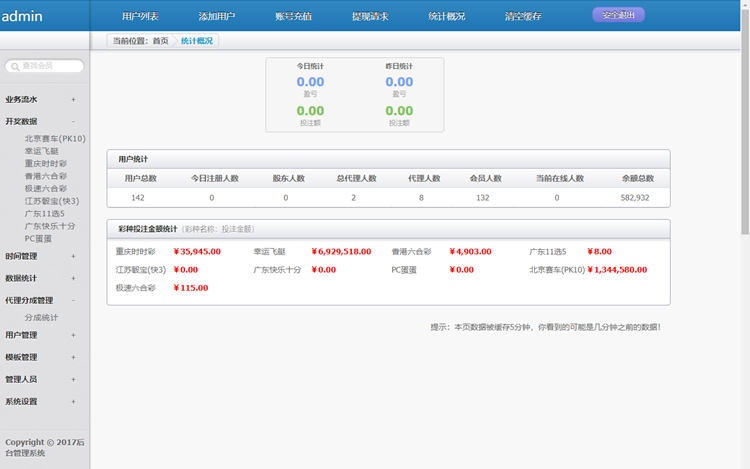Open 用户列表 in top navigation
750x469 pixels.
click(140, 17)
